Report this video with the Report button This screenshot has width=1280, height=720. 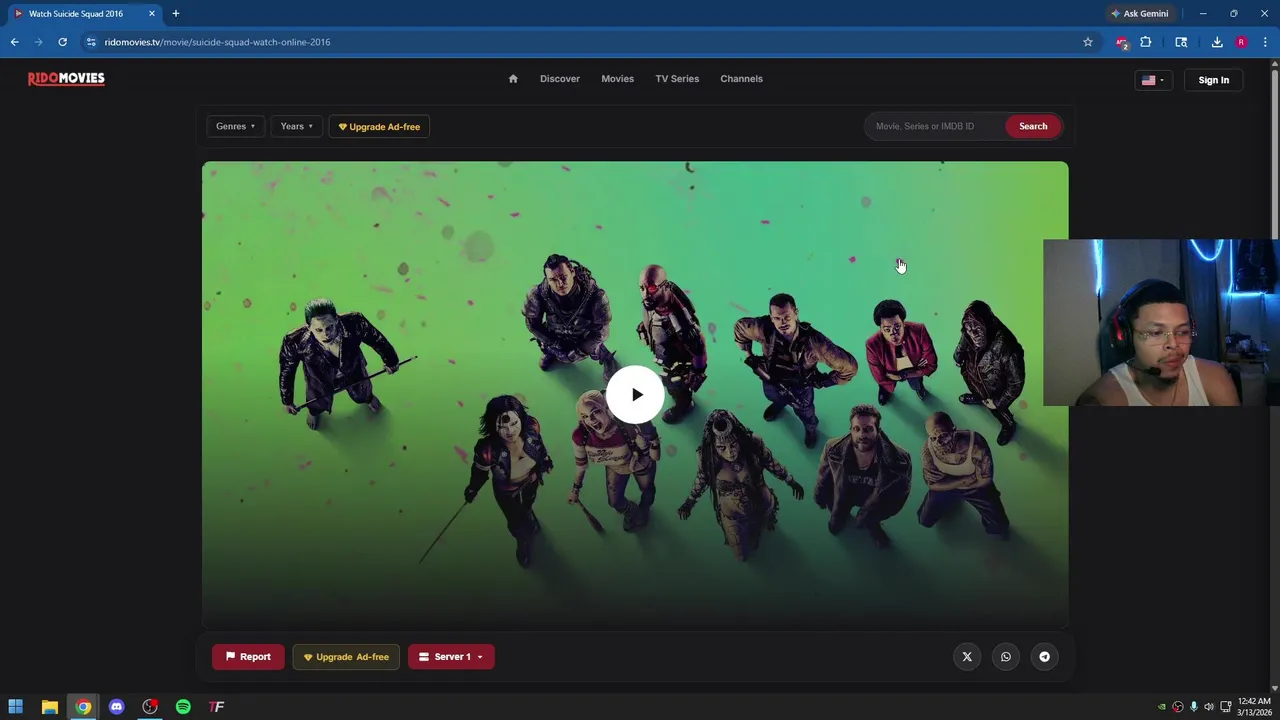[x=248, y=657]
